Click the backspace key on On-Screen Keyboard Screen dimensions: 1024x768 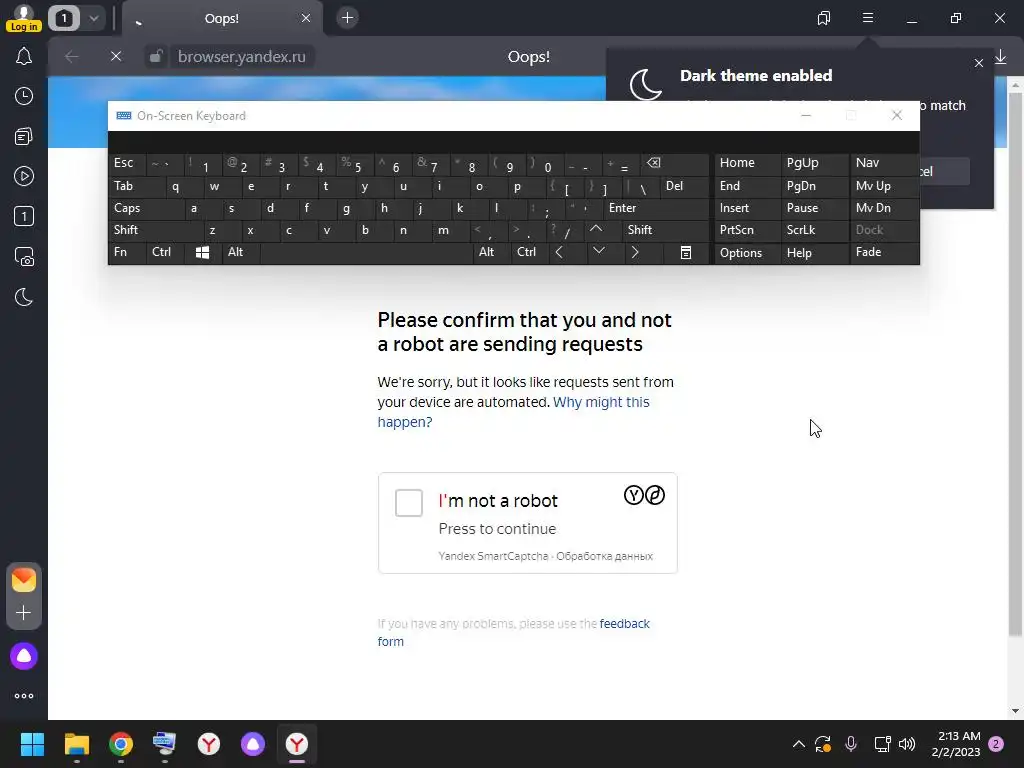(x=675, y=163)
